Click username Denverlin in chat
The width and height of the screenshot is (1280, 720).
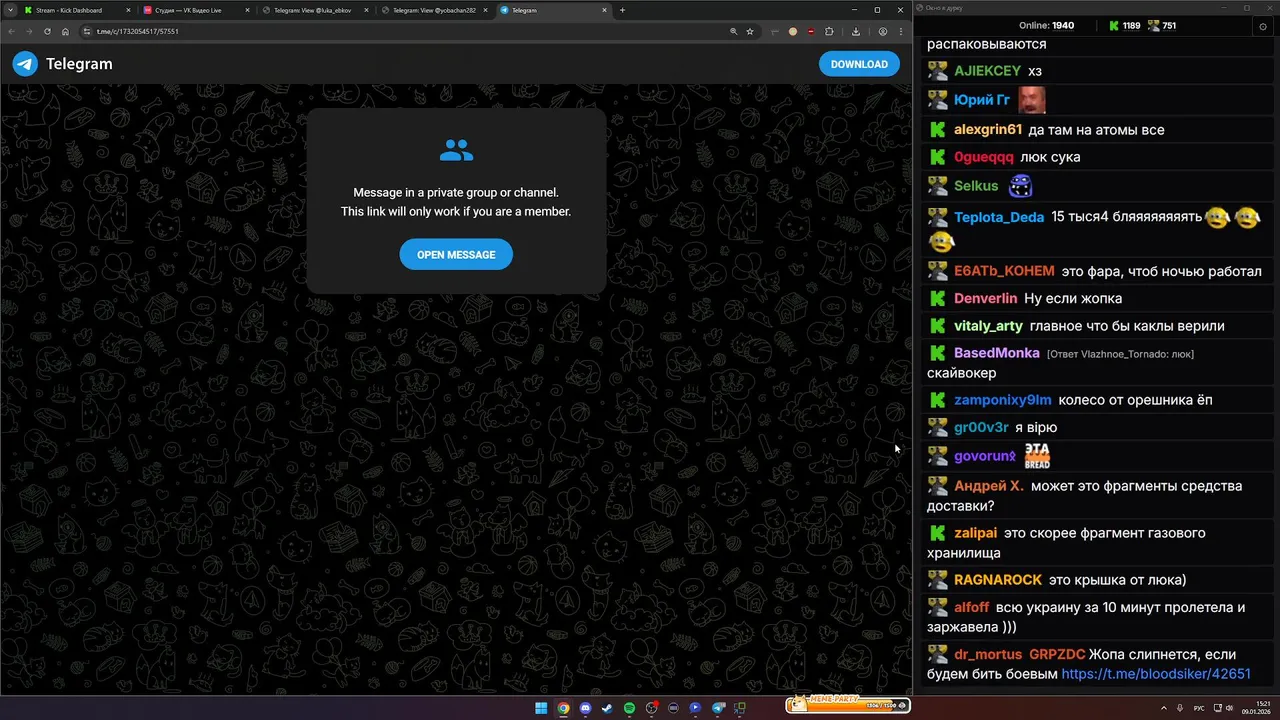(x=986, y=299)
